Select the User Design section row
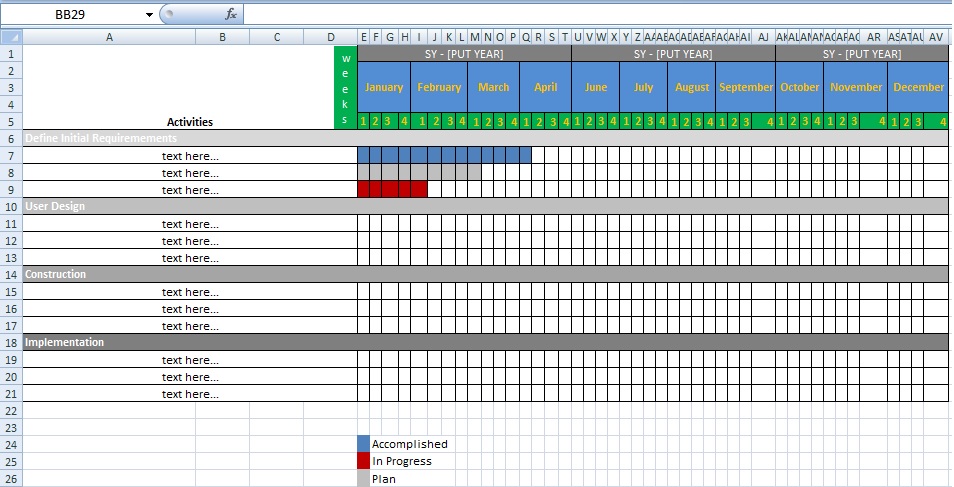Screen dimensions: 954x487 55,206
